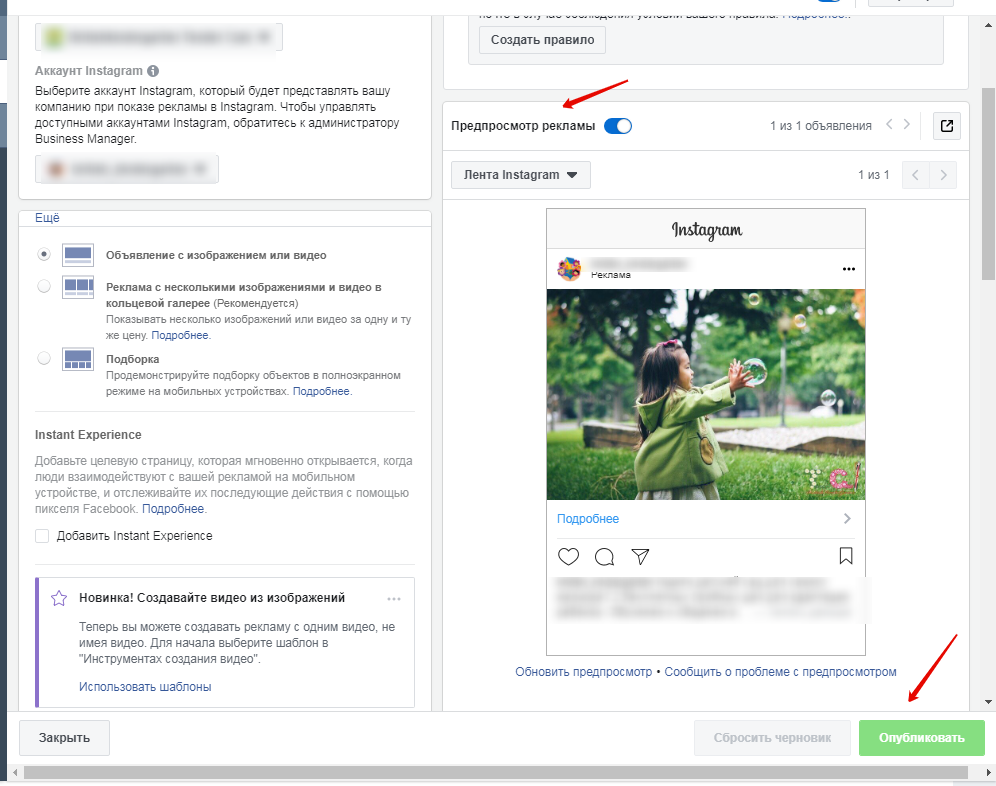The height and width of the screenshot is (786, 996).
Task: Click the comment bubble icon in preview
Action: (x=604, y=557)
